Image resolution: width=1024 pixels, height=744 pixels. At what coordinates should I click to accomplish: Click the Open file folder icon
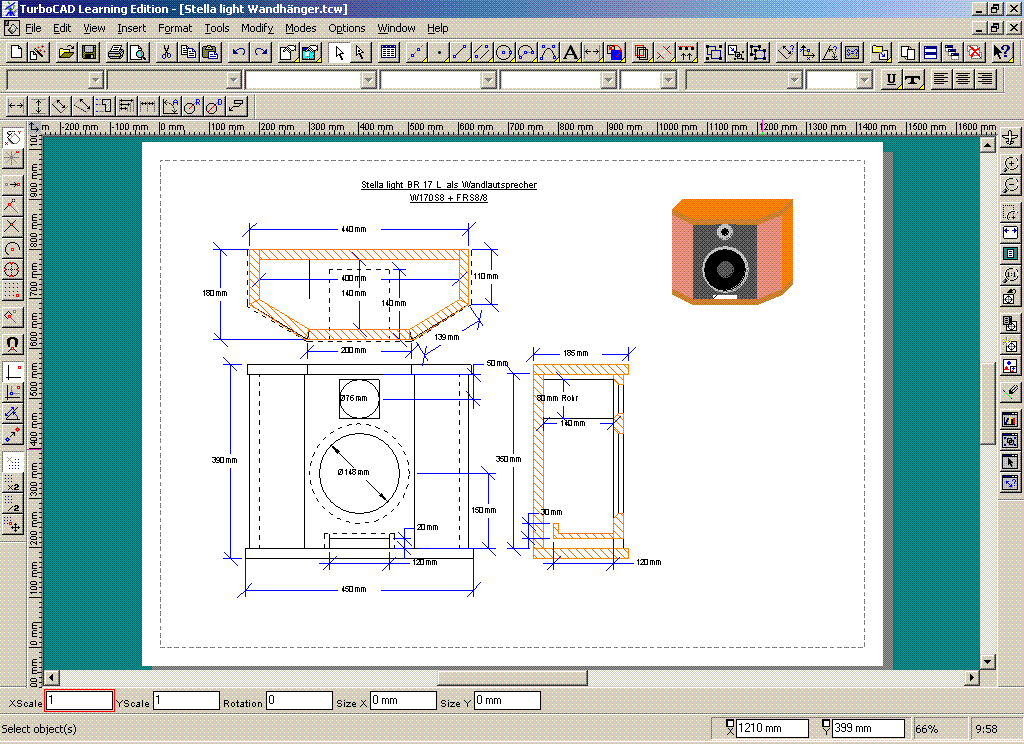(67, 52)
